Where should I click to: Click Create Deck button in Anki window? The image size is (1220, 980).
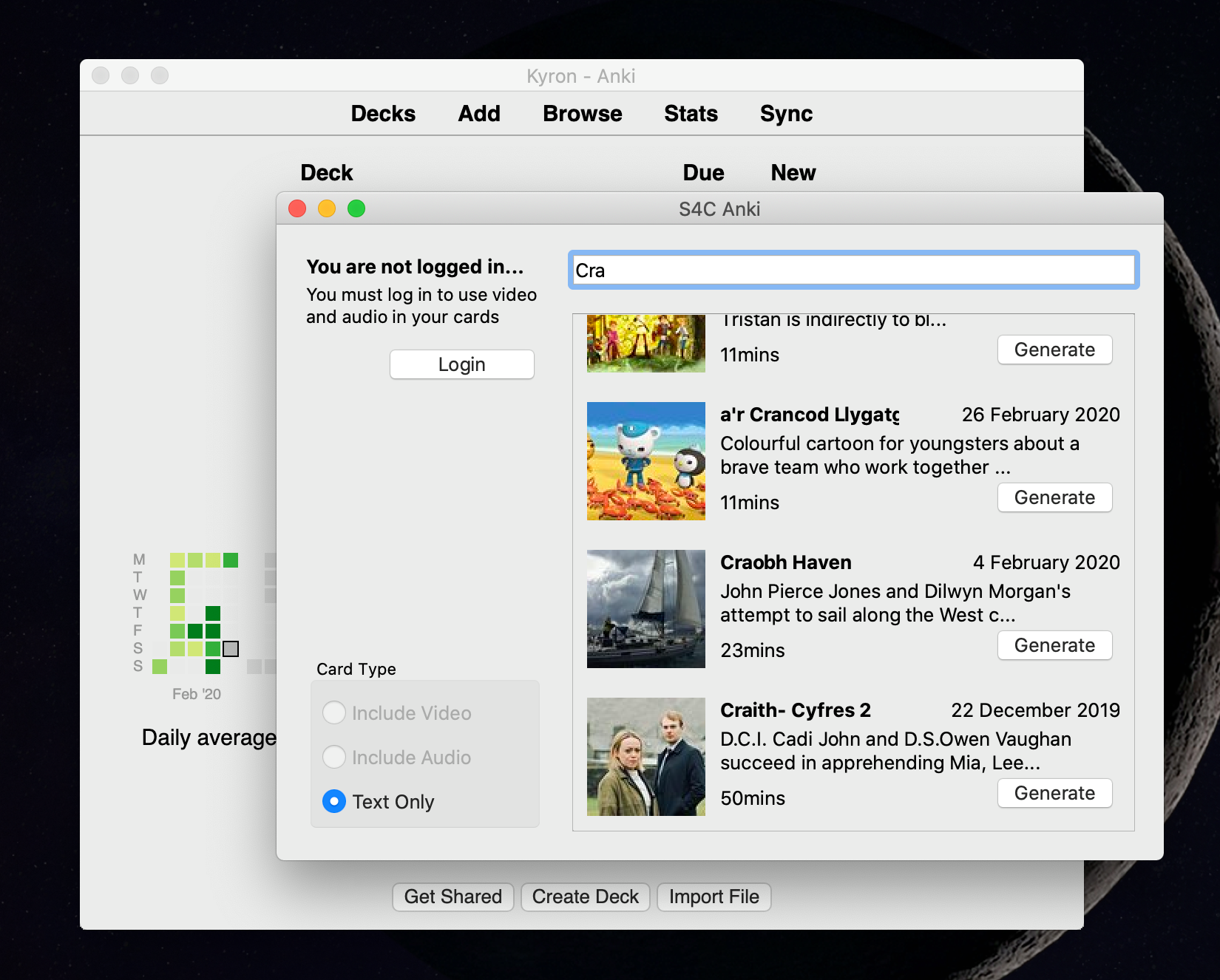tap(586, 896)
